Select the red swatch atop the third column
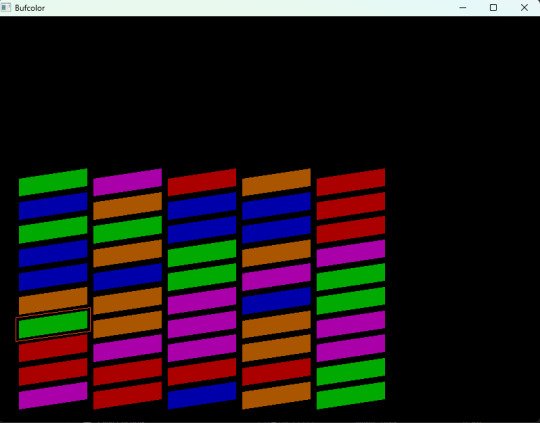The width and height of the screenshot is (540, 423). [202, 182]
